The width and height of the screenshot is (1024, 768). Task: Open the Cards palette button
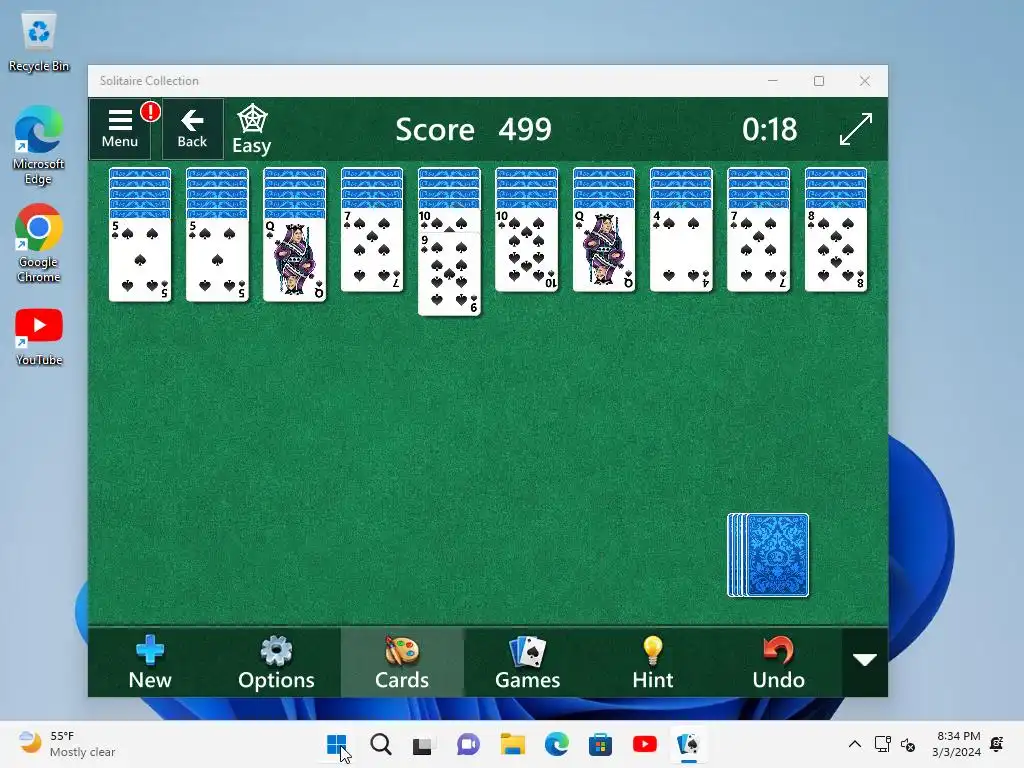tap(402, 662)
